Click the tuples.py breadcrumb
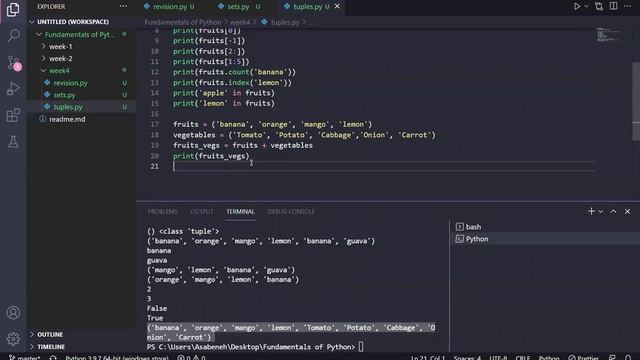This screenshot has height=360, width=640. click(x=285, y=22)
